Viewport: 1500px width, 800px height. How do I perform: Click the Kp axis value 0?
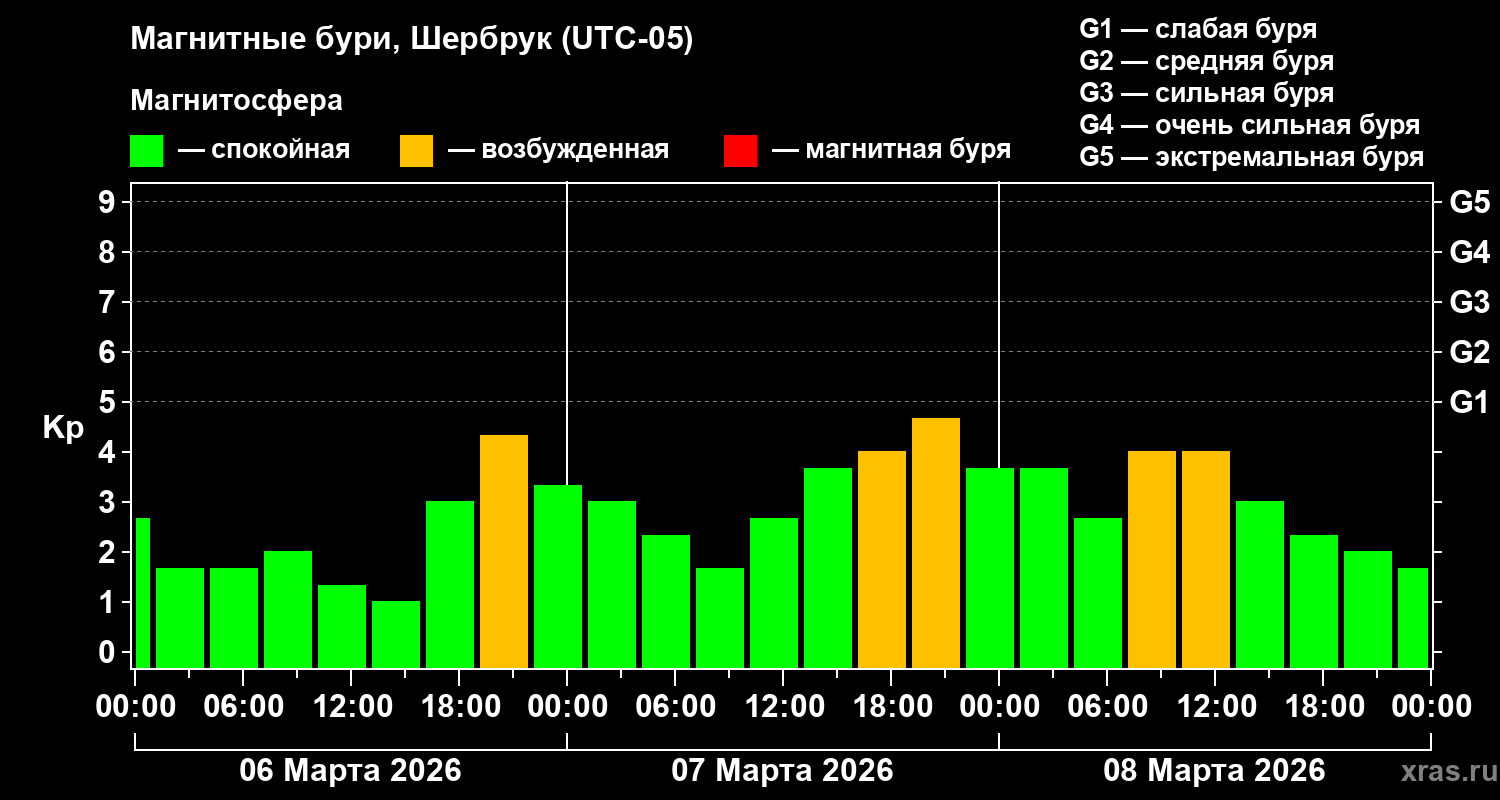pos(109,652)
